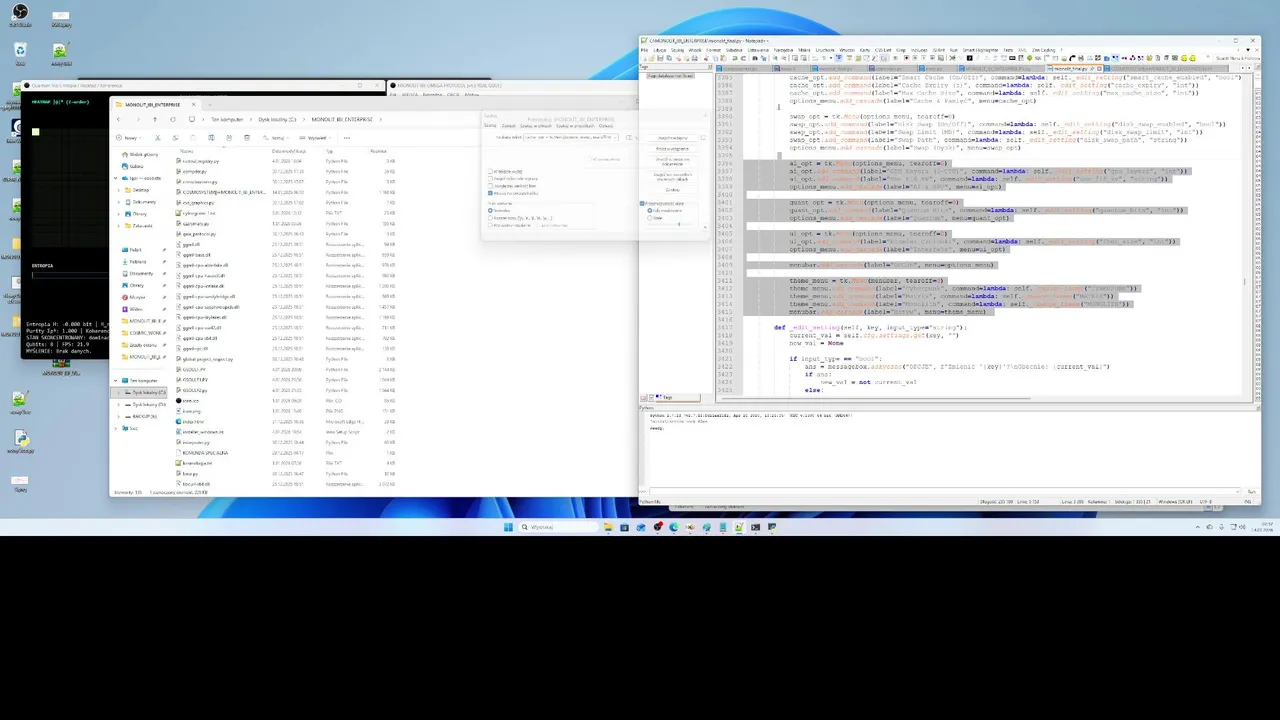Toggle 'Znajdź tylko całe wyrazy' checkbox

[490, 179]
